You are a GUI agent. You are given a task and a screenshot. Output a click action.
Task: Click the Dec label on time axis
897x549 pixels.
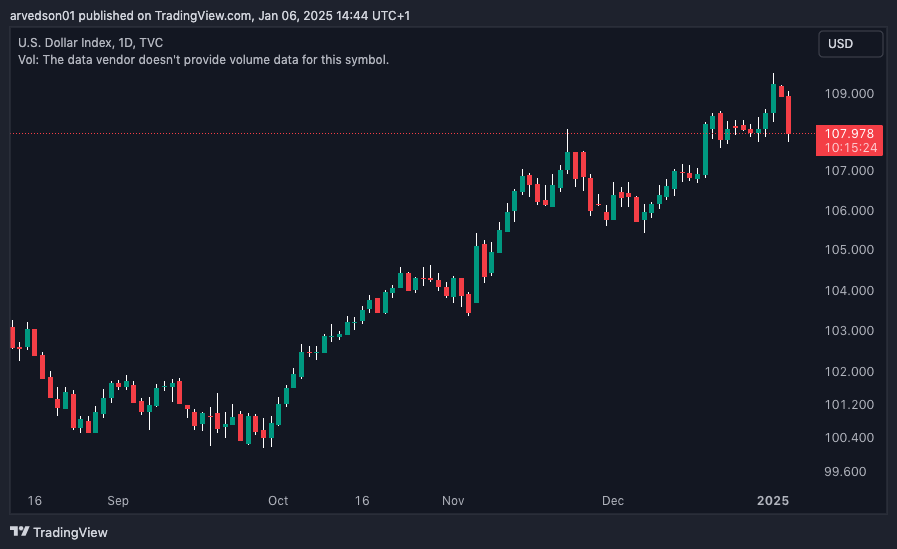tap(613, 500)
